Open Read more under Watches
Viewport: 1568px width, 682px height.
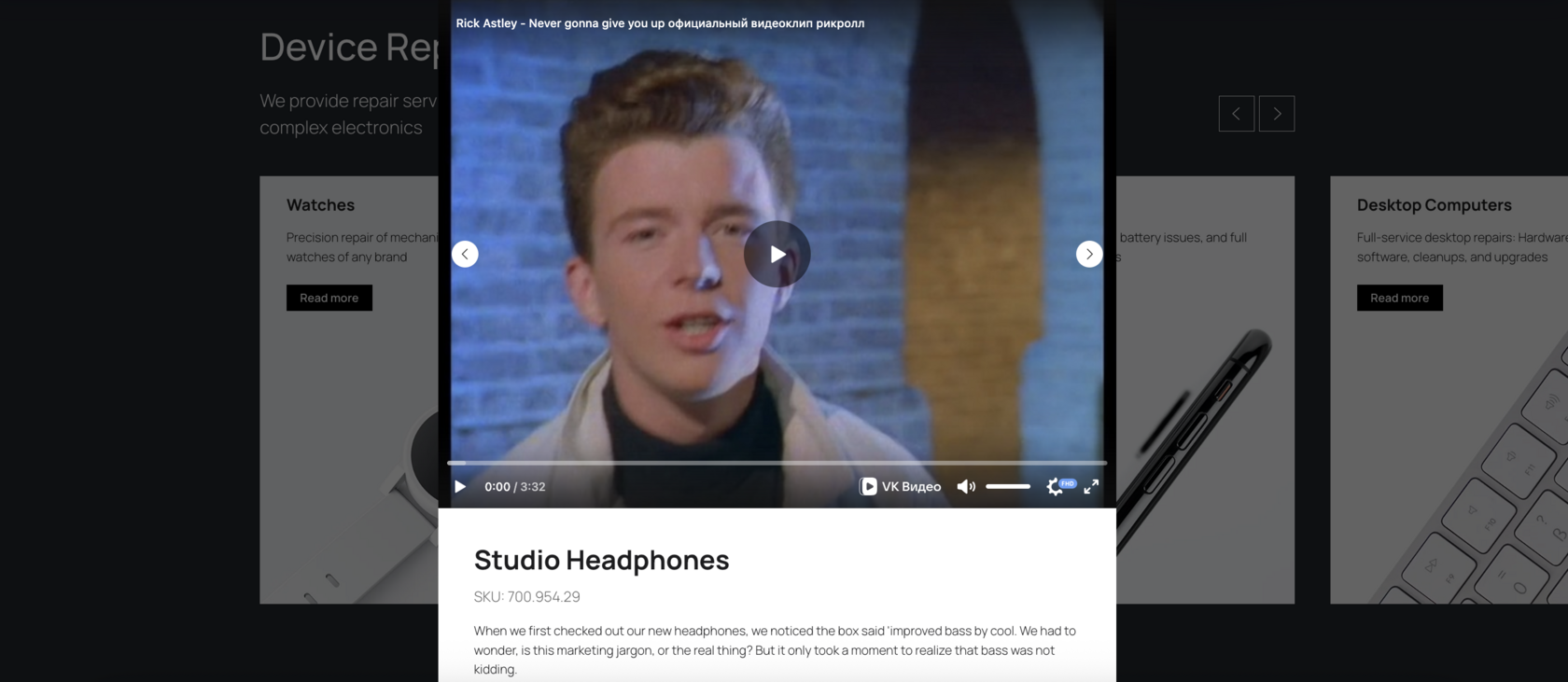click(x=329, y=298)
